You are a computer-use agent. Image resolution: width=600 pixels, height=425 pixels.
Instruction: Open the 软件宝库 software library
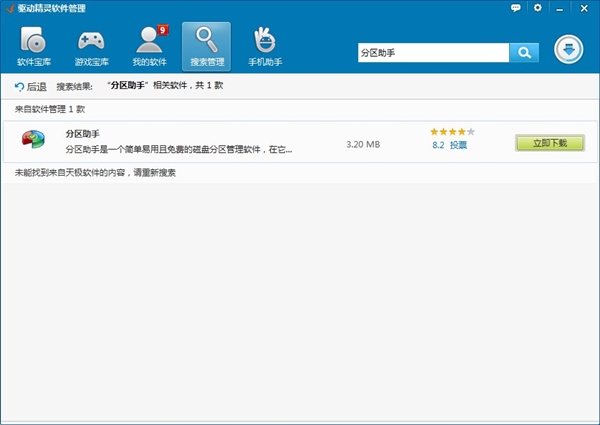(x=34, y=46)
